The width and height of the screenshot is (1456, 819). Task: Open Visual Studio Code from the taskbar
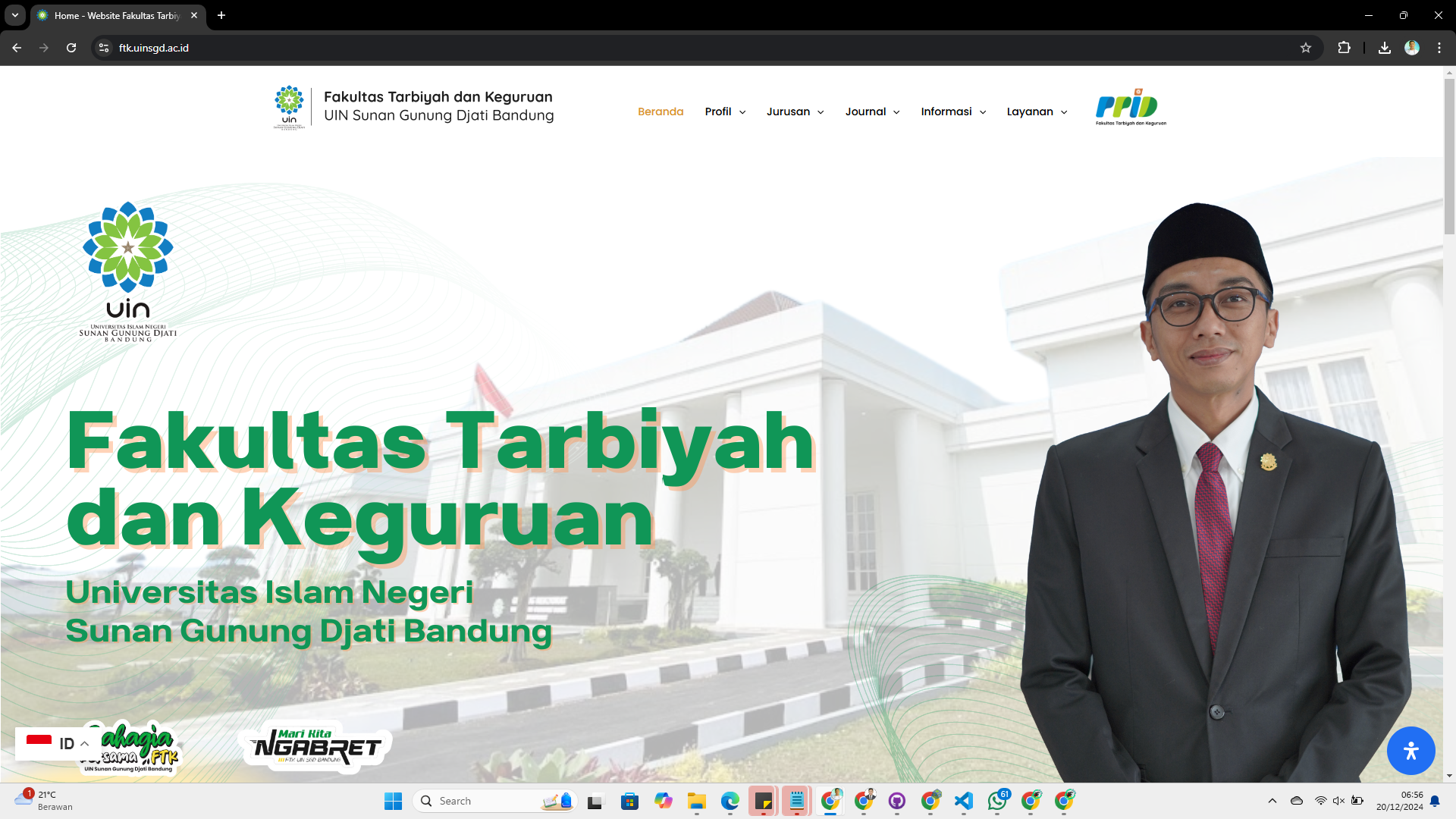tap(964, 801)
